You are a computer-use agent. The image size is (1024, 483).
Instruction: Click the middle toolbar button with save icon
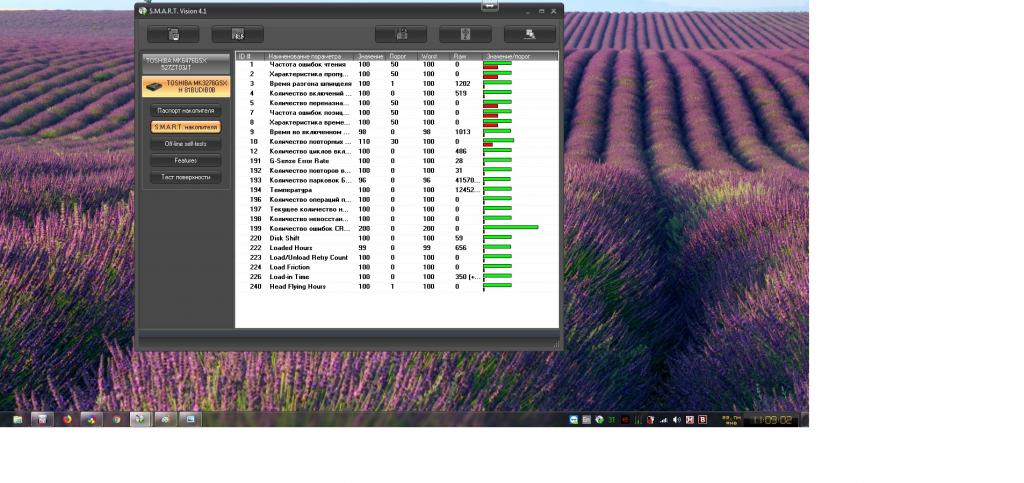tap(400, 34)
